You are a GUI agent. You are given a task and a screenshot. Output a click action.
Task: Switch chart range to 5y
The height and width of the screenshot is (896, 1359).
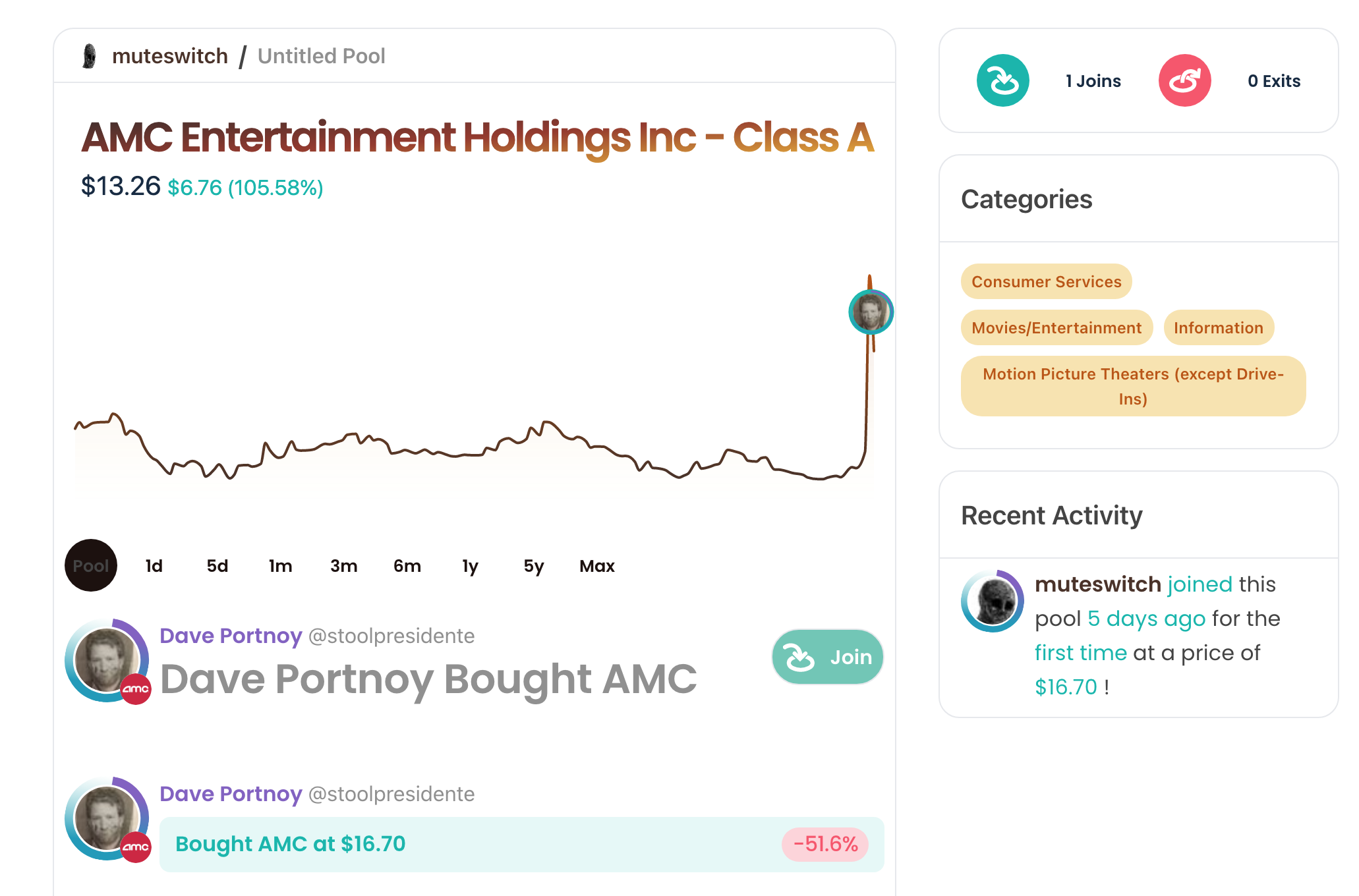[x=533, y=565]
